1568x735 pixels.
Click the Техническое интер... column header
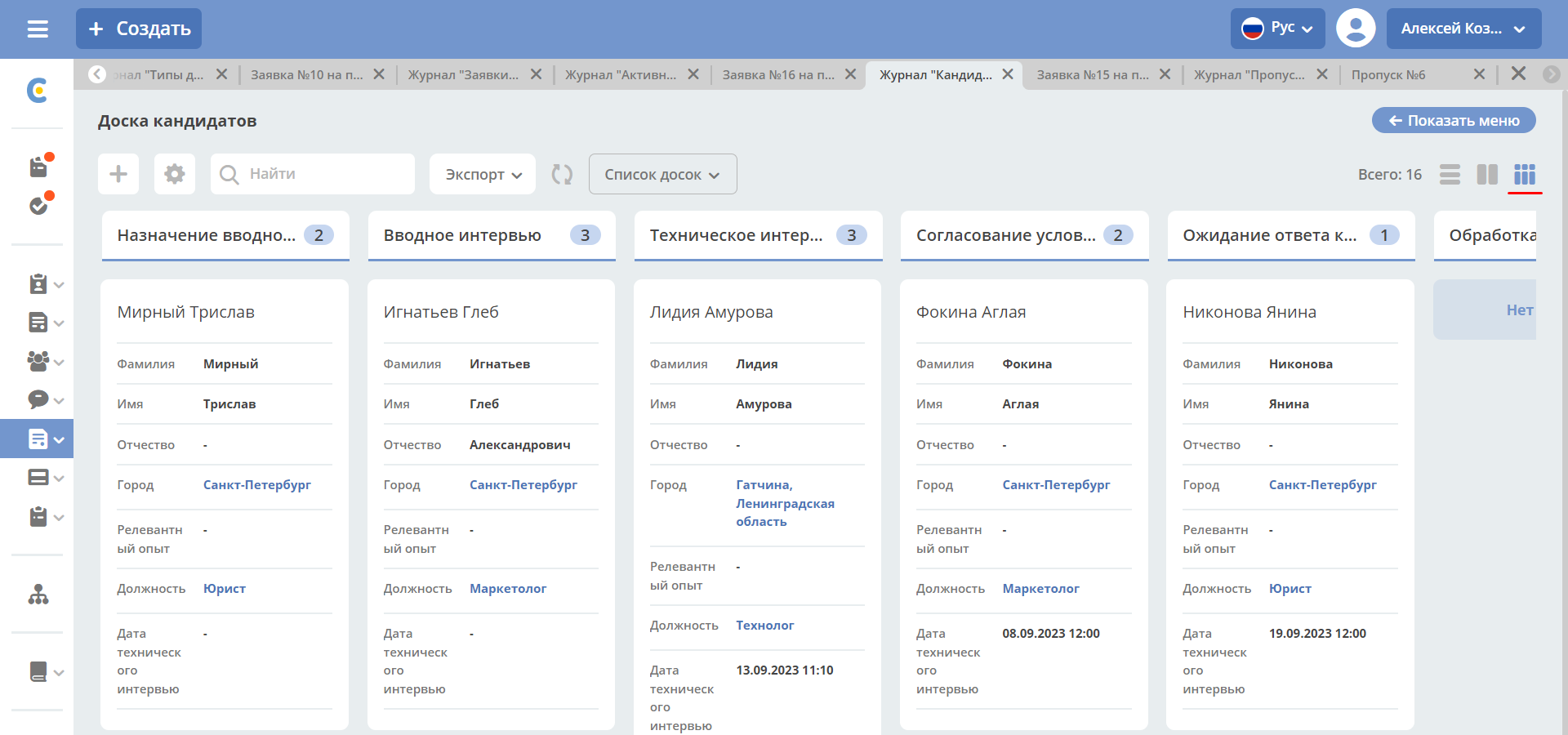pos(758,235)
